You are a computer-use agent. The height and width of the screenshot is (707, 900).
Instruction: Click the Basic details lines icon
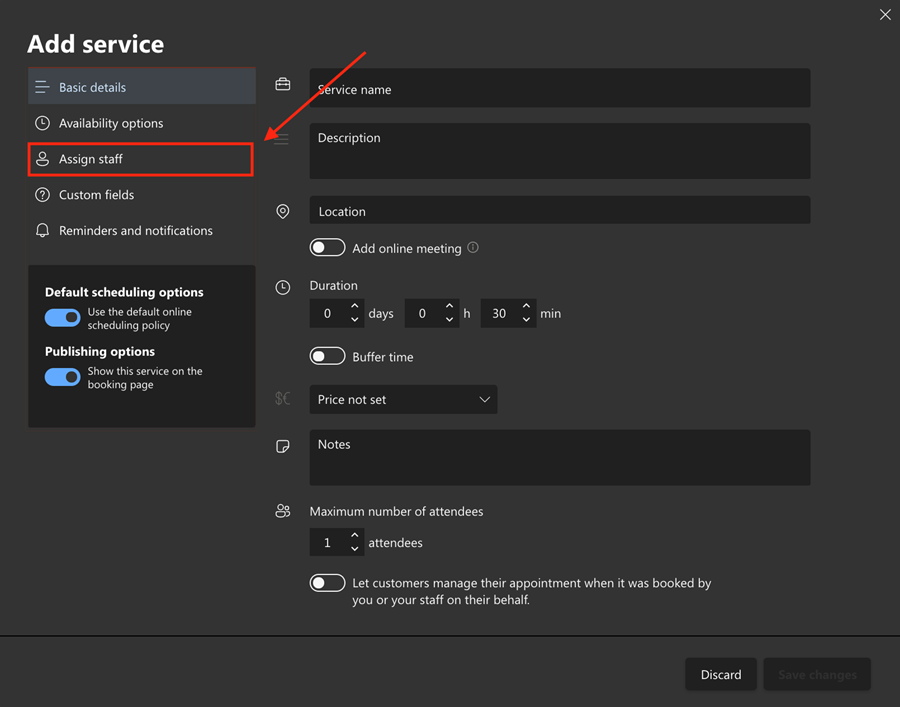point(42,87)
